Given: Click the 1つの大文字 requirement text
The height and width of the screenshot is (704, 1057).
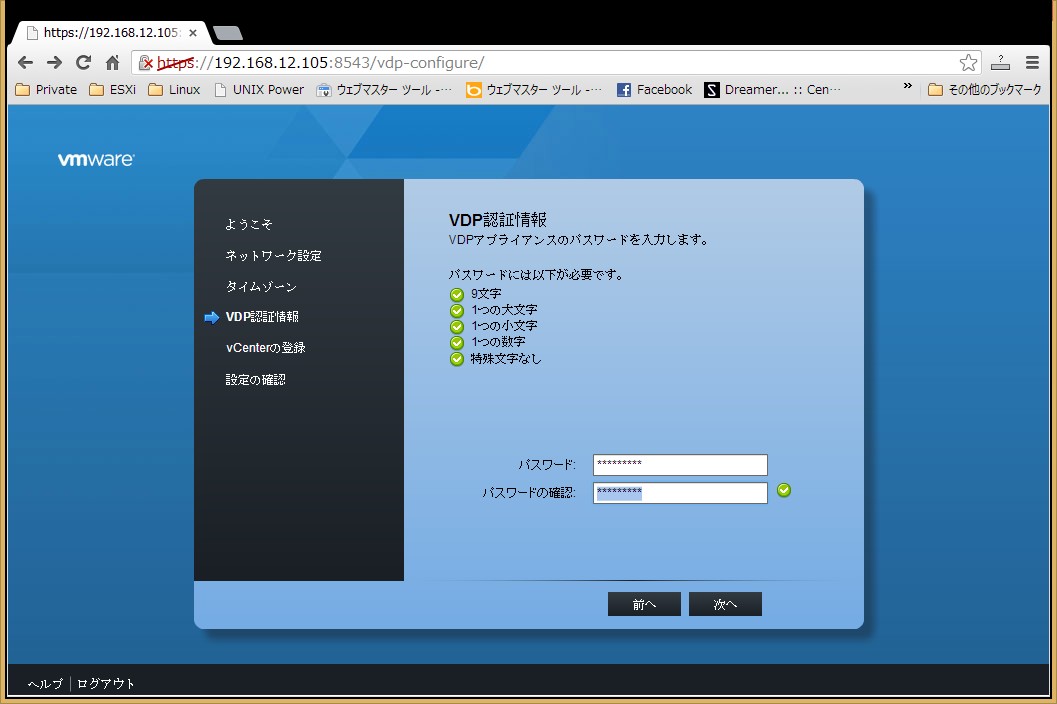Looking at the screenshot, I should [x=504, y=310].
